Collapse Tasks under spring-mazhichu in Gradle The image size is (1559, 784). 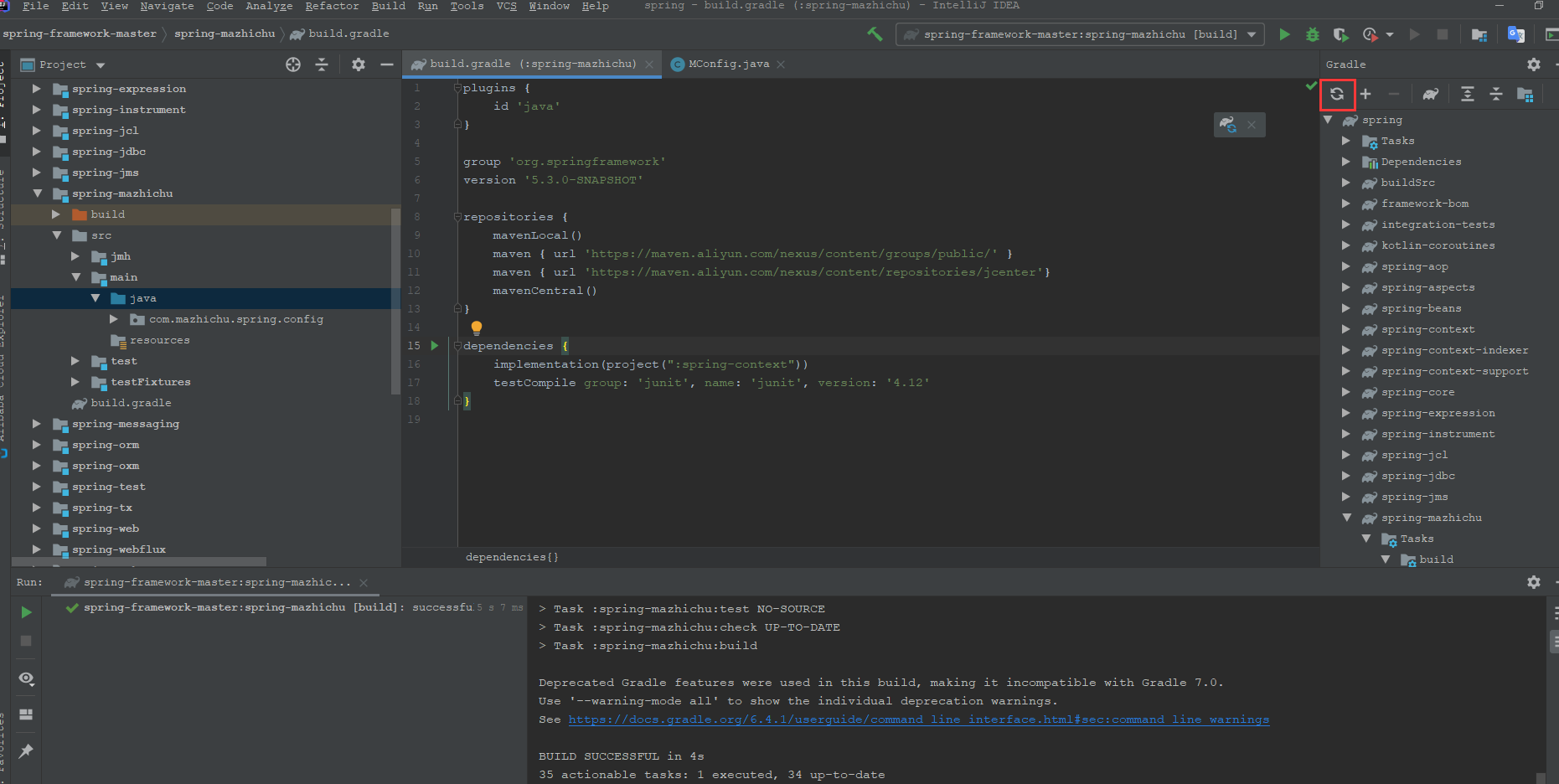[x=1366, y=539]
